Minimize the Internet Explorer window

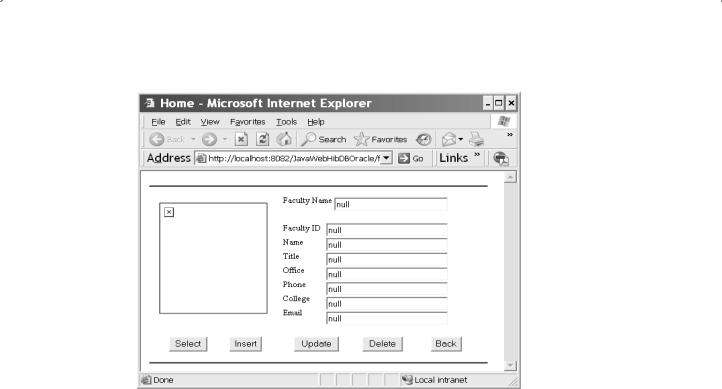point(488,103)
